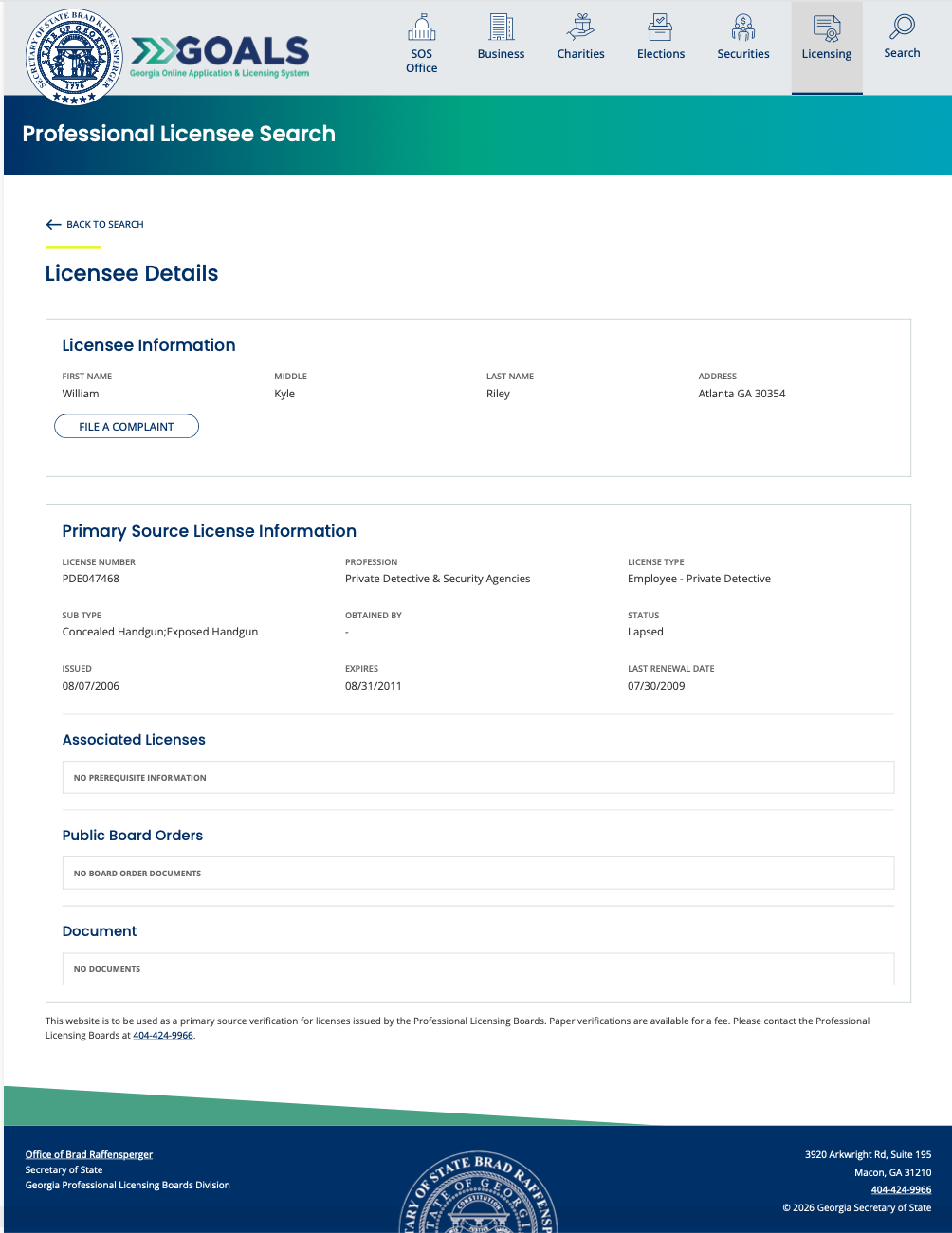Select the license number PDE047468

(91, 579)
